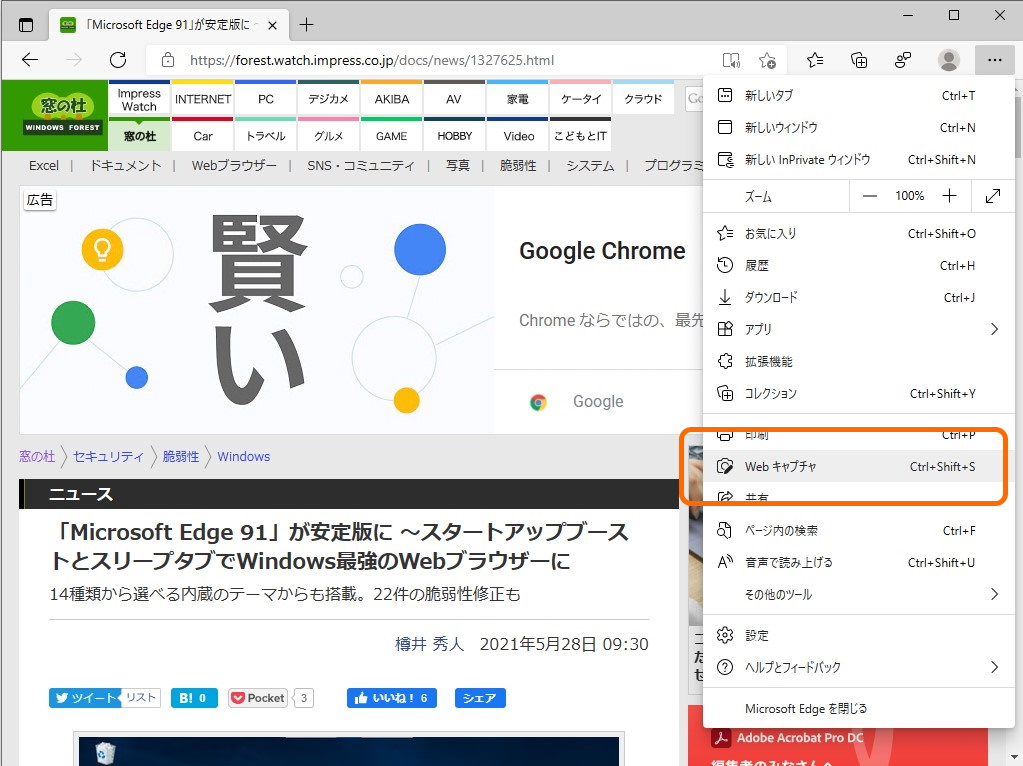Open immersive reader with read aloud icon

(731, 59)
